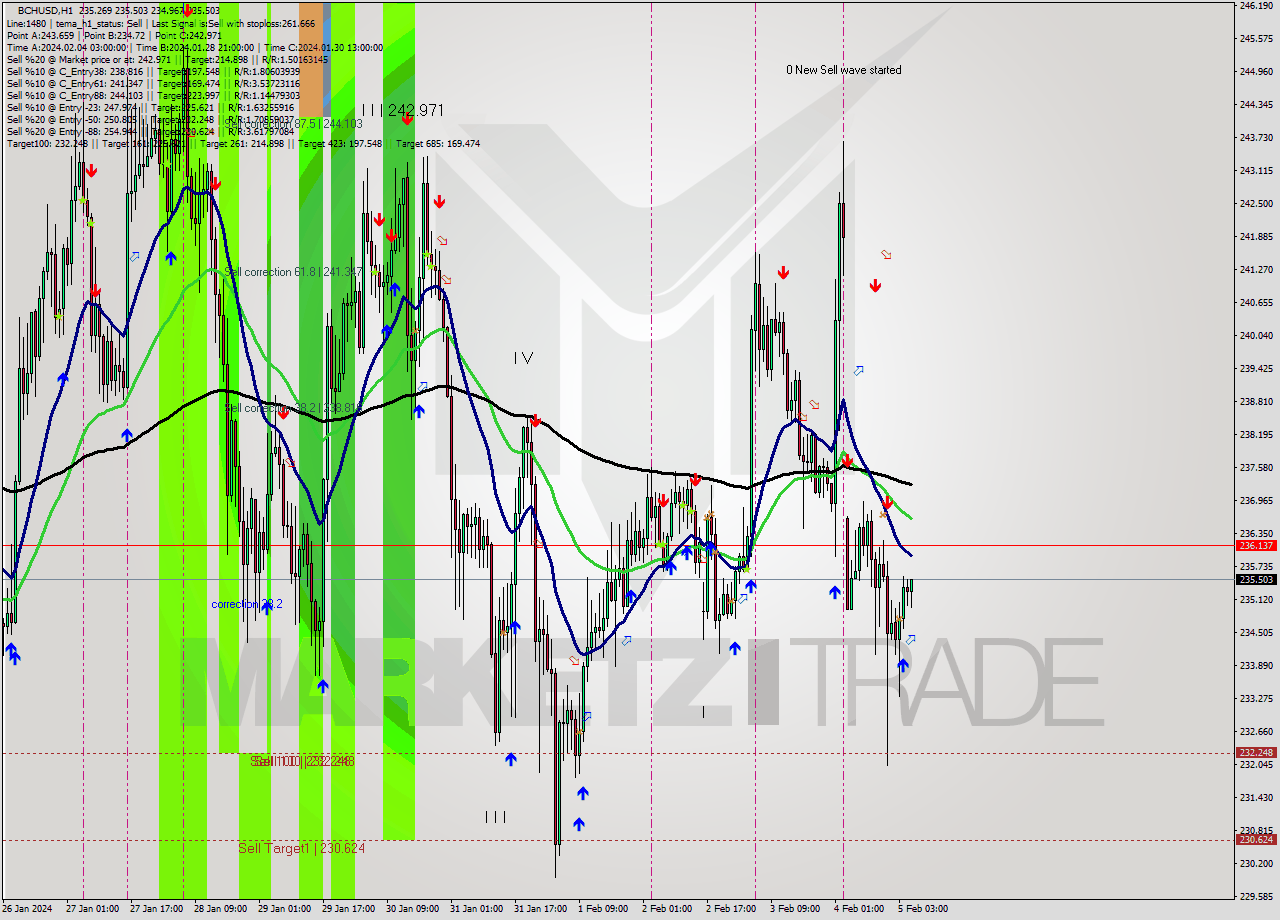The width and height of the screenshot is (1280, 920).
Task: Click the black 235.503 current price tag
Action: click(1256, 579)
